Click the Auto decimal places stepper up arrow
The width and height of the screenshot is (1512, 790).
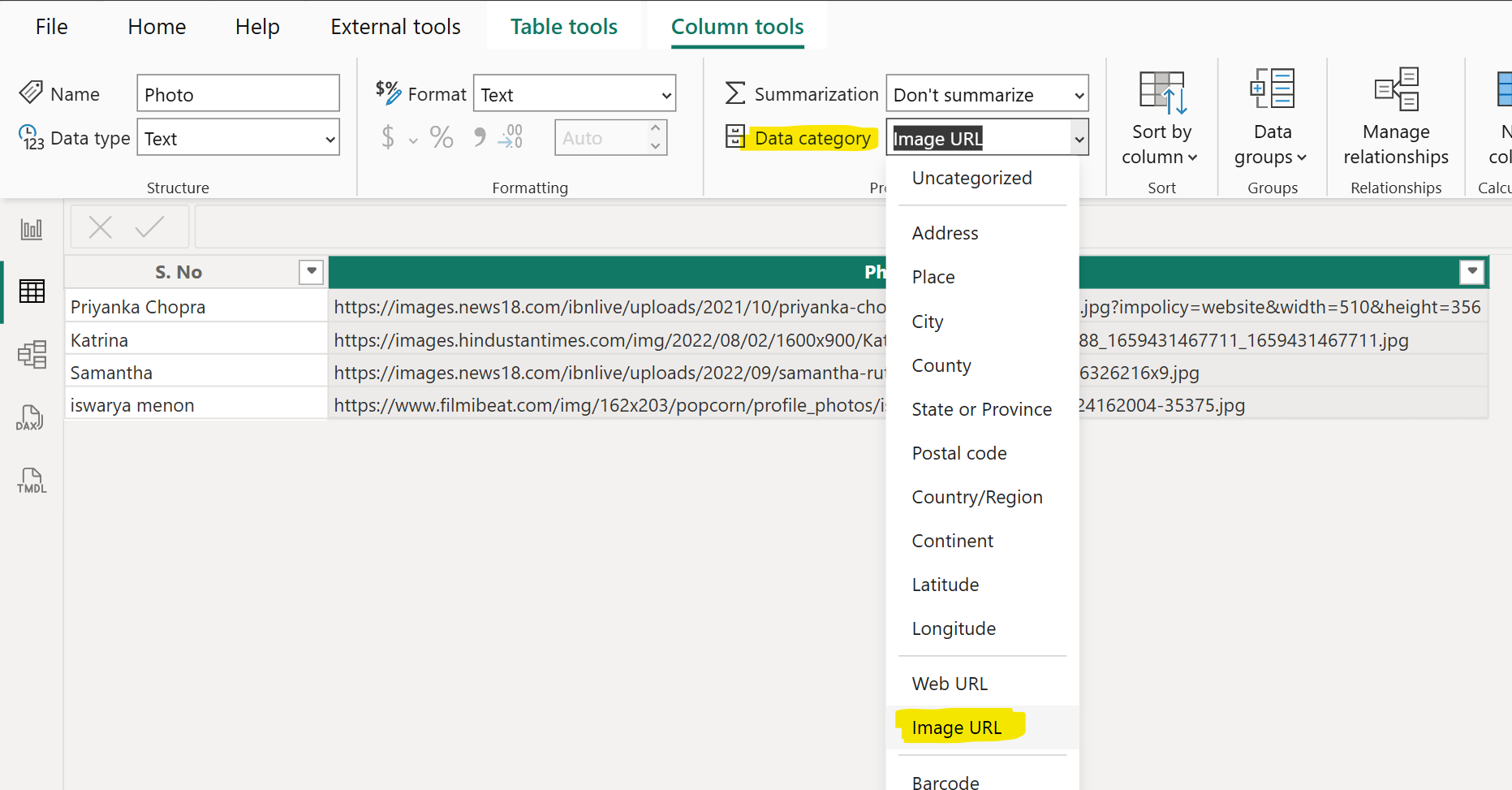tap(656, 130)
